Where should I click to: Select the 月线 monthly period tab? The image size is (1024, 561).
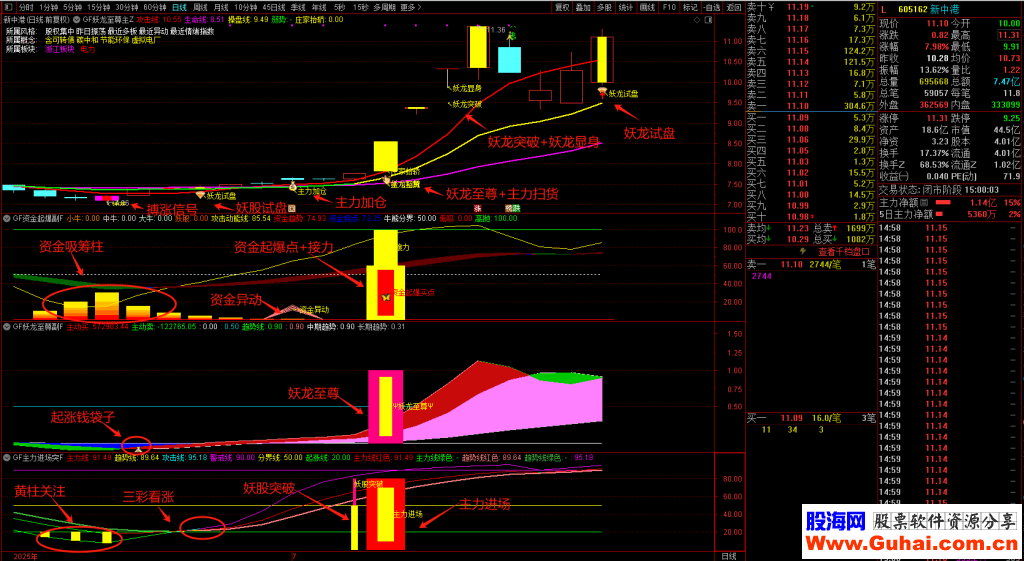[223, 8]
